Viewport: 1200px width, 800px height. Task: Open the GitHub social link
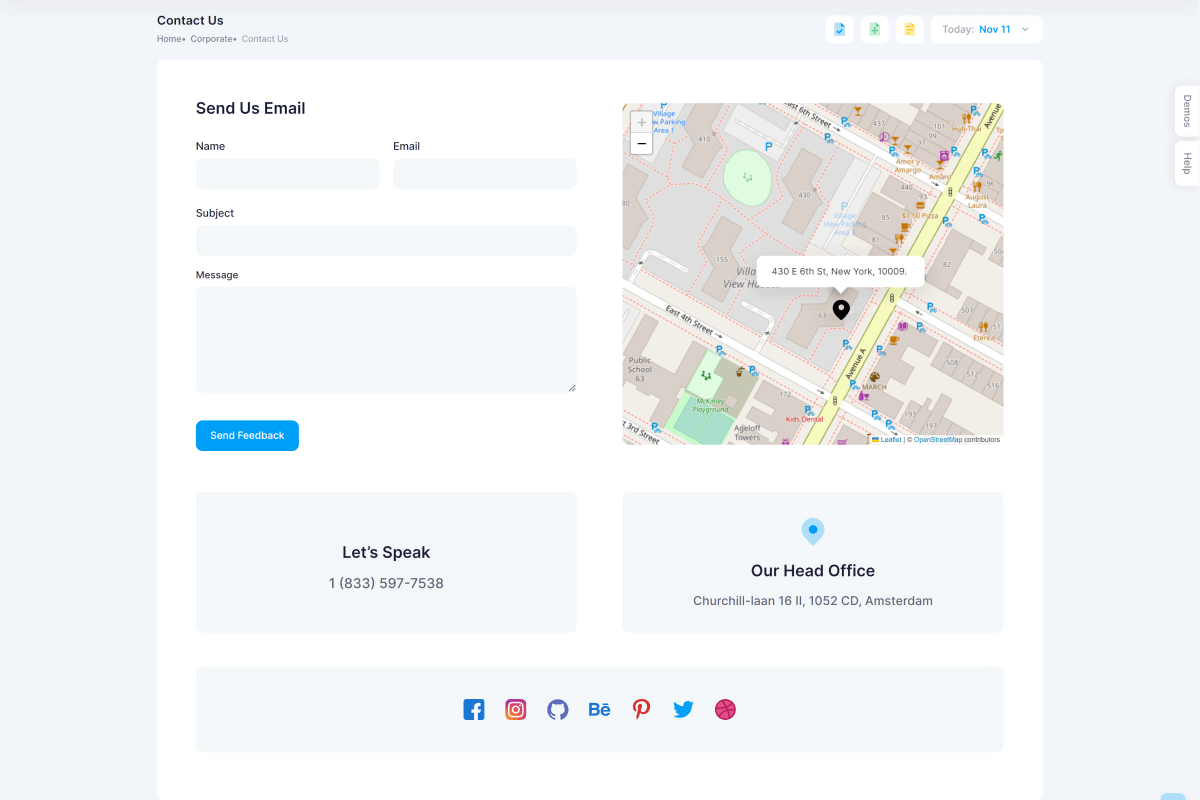(558, 710)
